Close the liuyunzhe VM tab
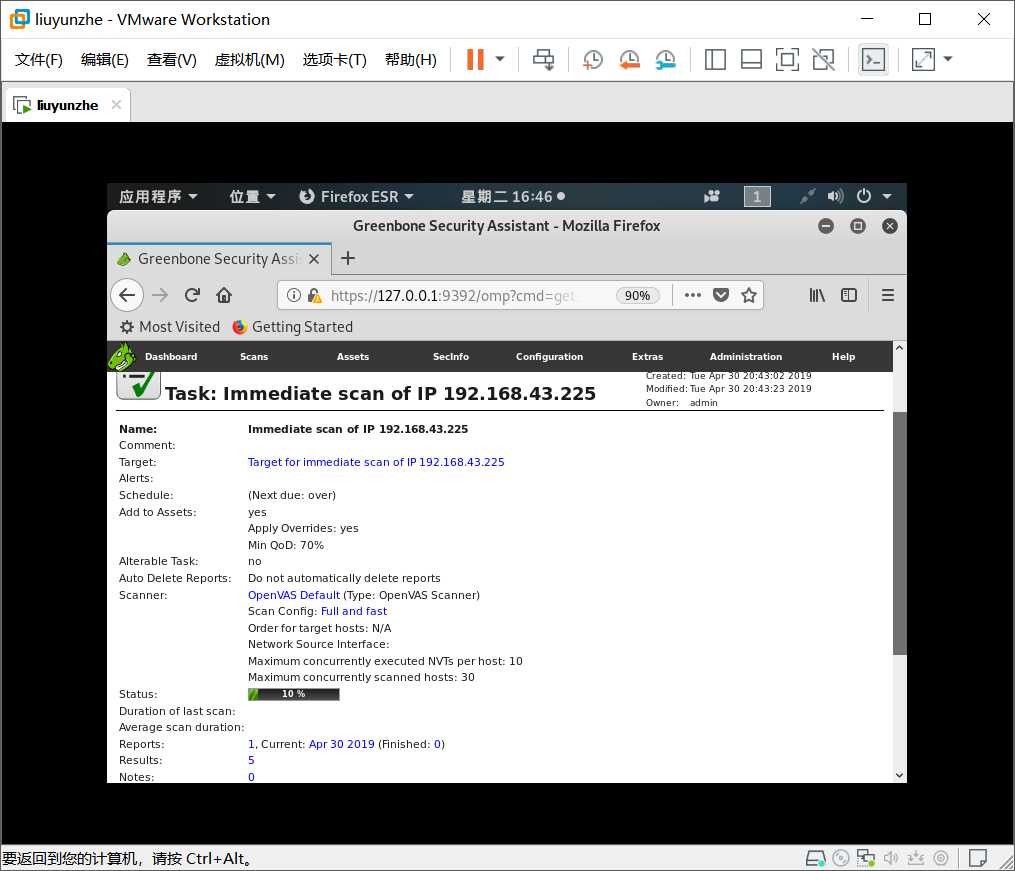The width and height of the screenshot is (1015, 871). pyautogui.click(x=116, y=104)
